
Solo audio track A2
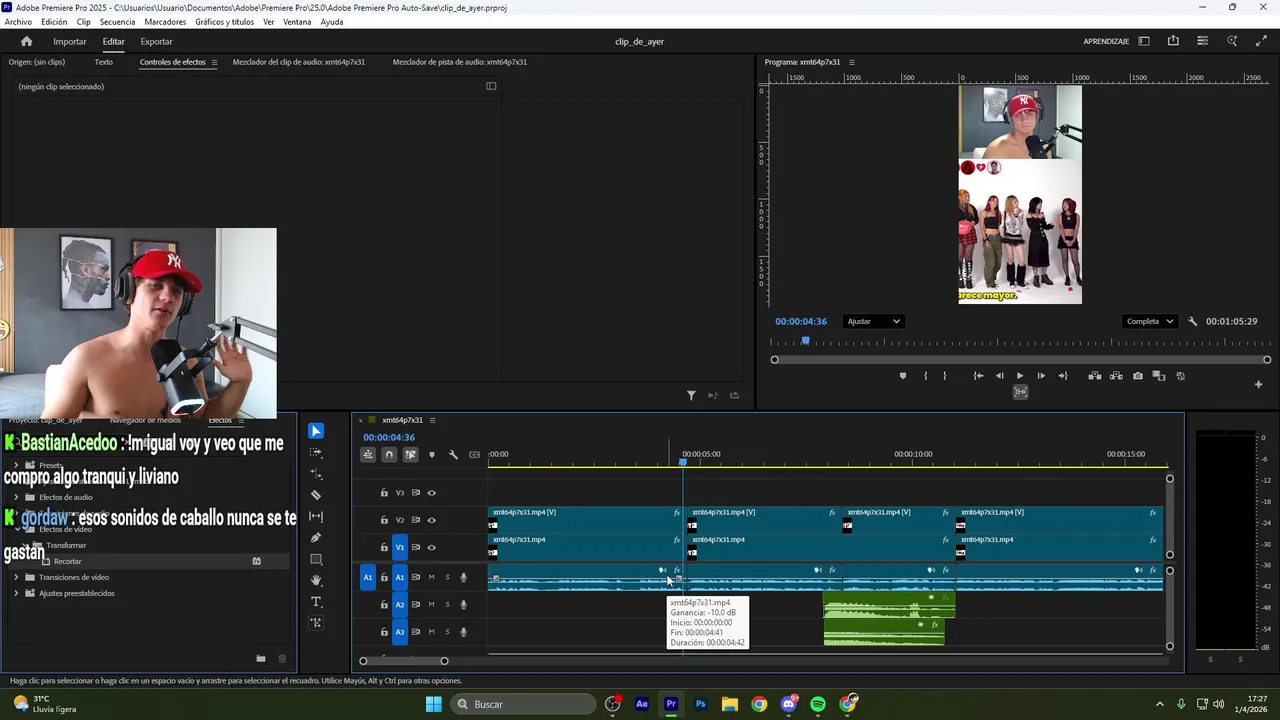tap(447, 604)
